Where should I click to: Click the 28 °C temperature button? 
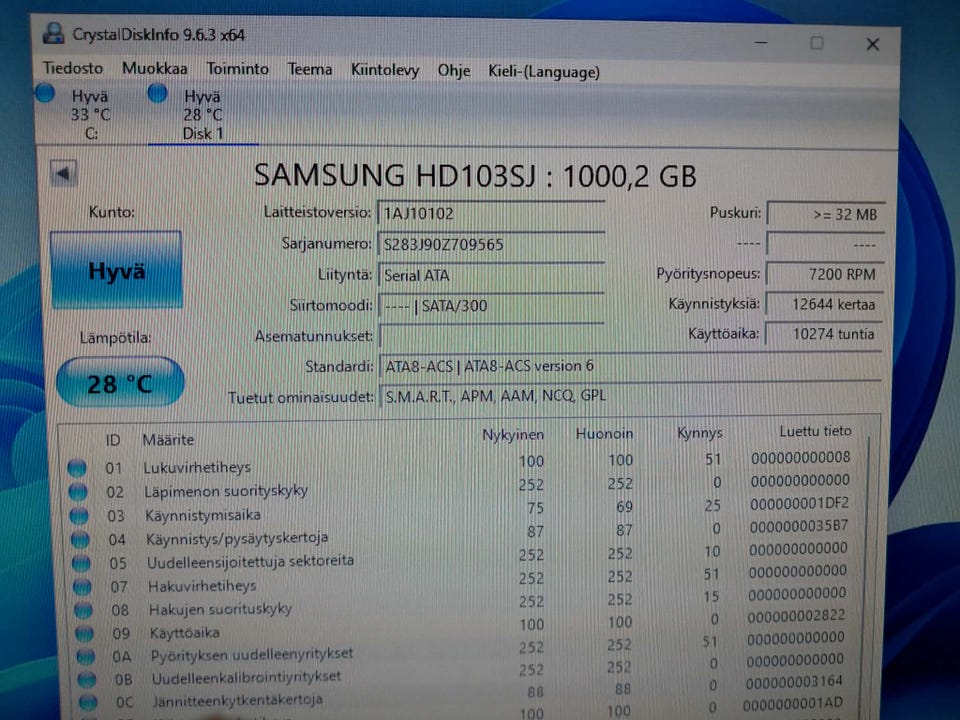pos(120,383)
